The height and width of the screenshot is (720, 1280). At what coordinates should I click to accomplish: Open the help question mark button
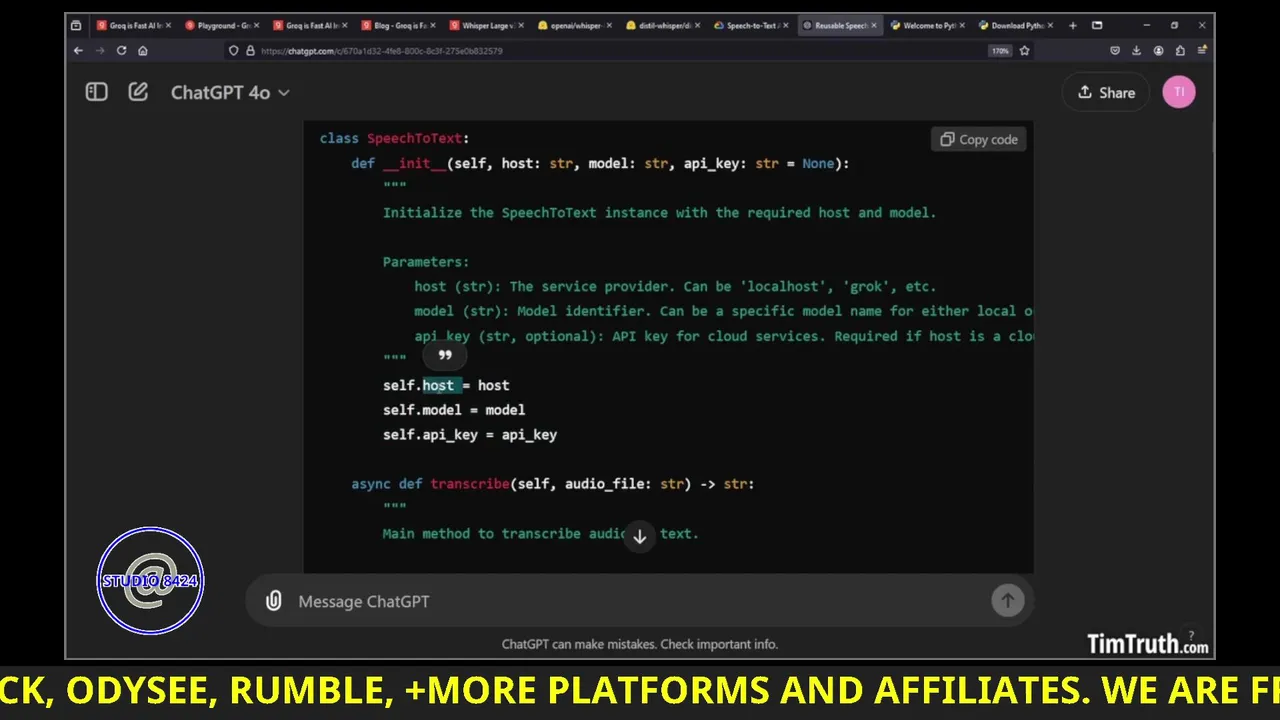coord(1191,637)
